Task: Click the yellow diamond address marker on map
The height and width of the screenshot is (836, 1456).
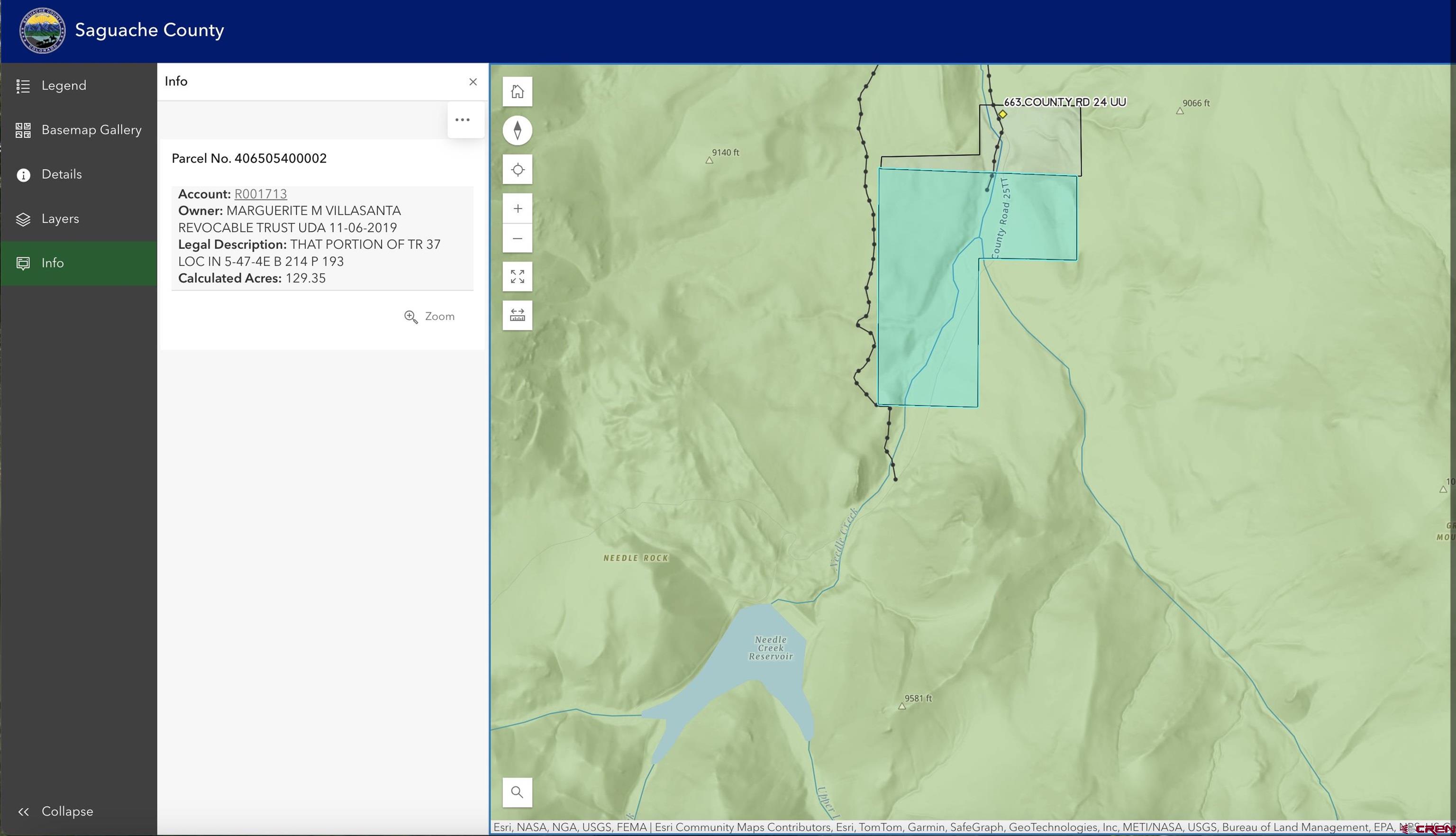Action: click(1002, 114)
